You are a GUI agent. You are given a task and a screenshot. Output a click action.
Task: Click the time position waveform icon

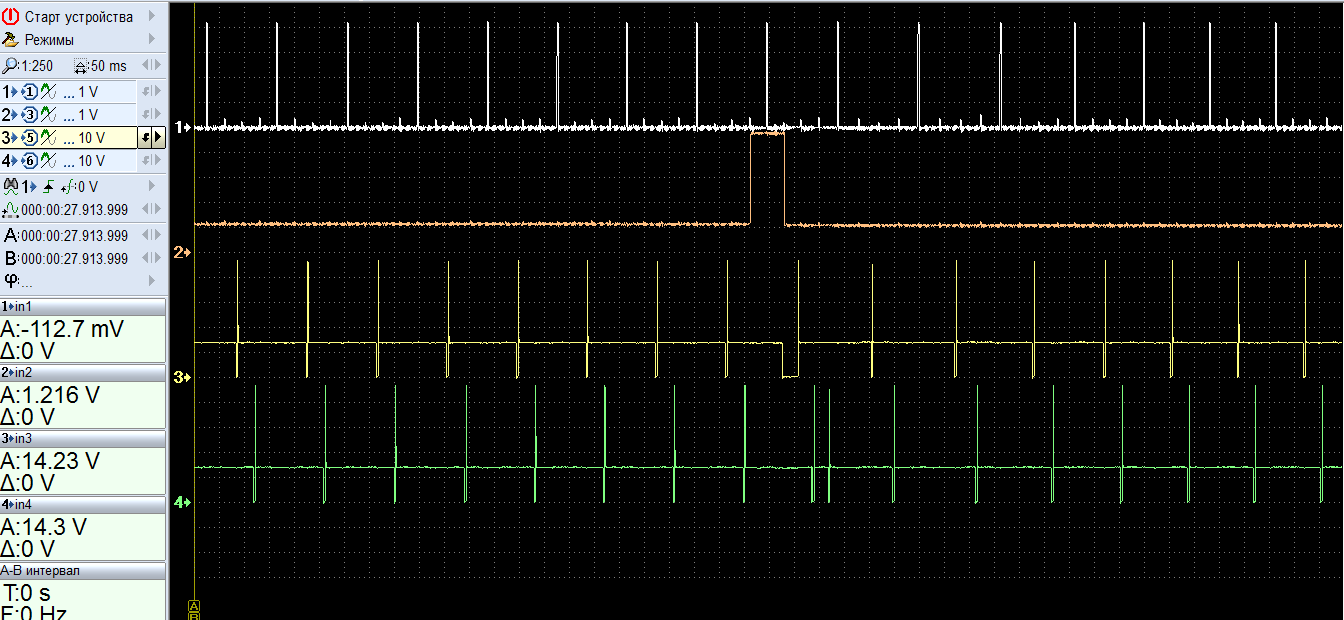coord(11,210)
